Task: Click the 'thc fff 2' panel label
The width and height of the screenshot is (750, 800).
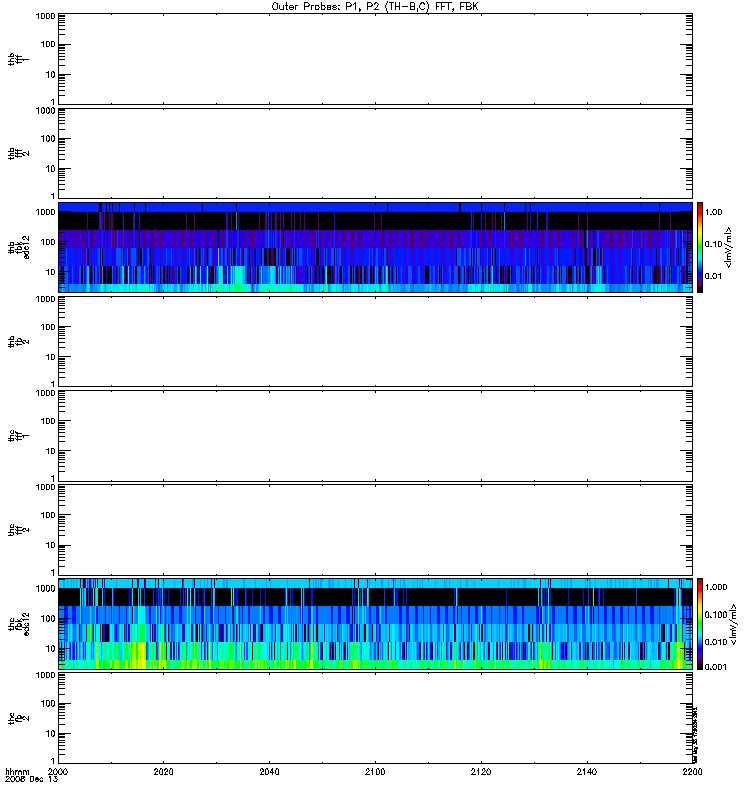Action: (x=19, y=530)
